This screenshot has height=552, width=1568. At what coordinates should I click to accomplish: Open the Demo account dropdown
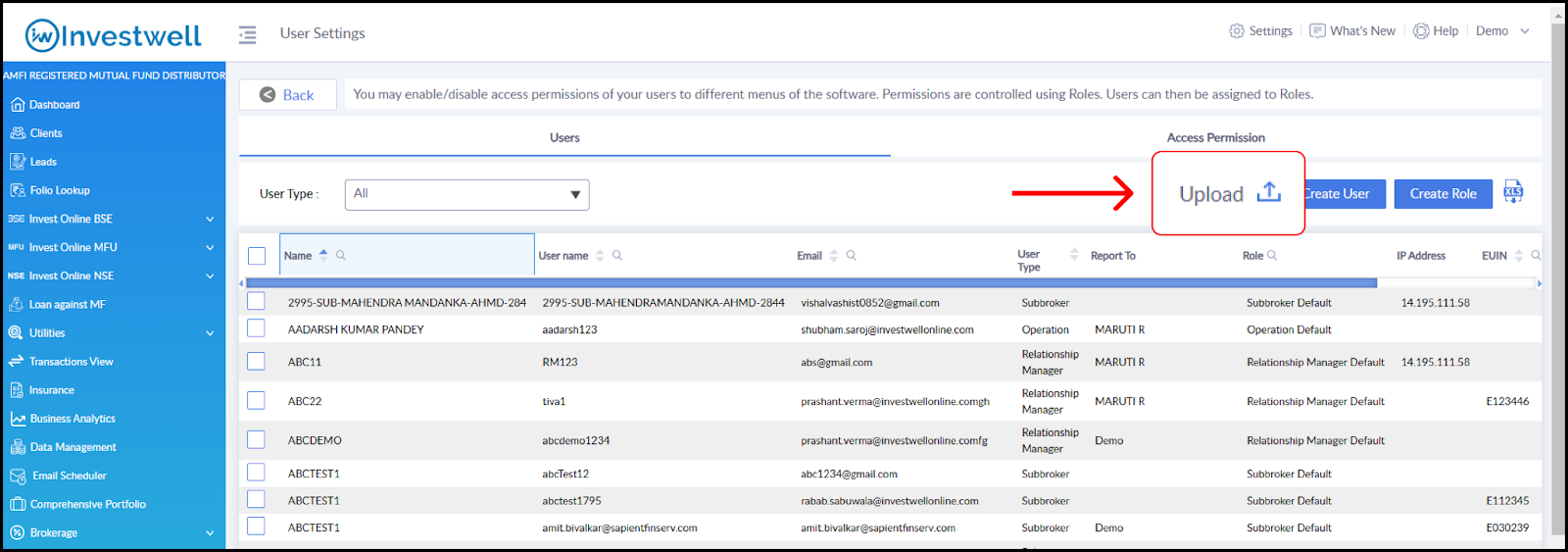point(1502,31)
